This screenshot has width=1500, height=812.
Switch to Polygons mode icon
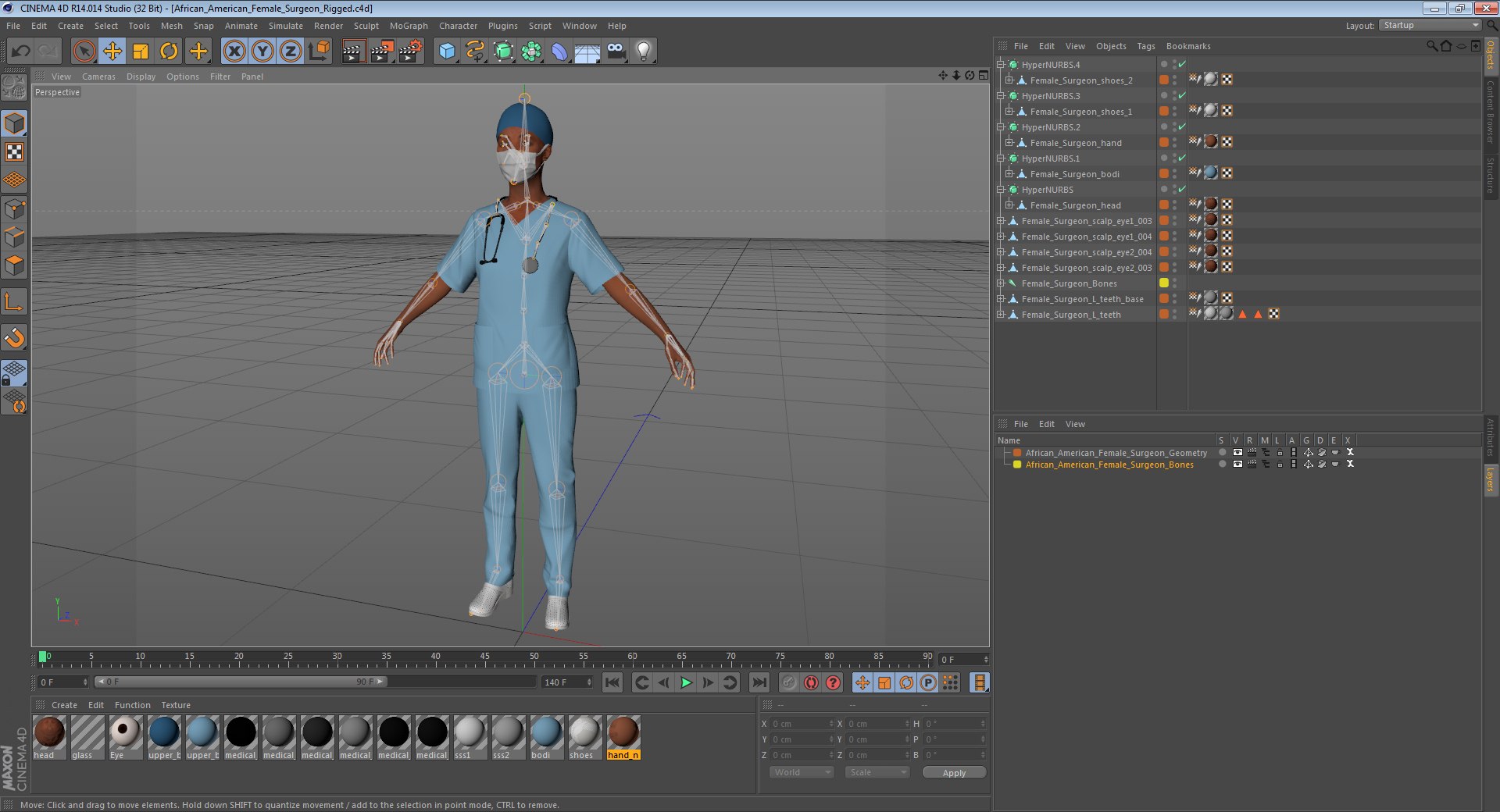coord(14,265)
